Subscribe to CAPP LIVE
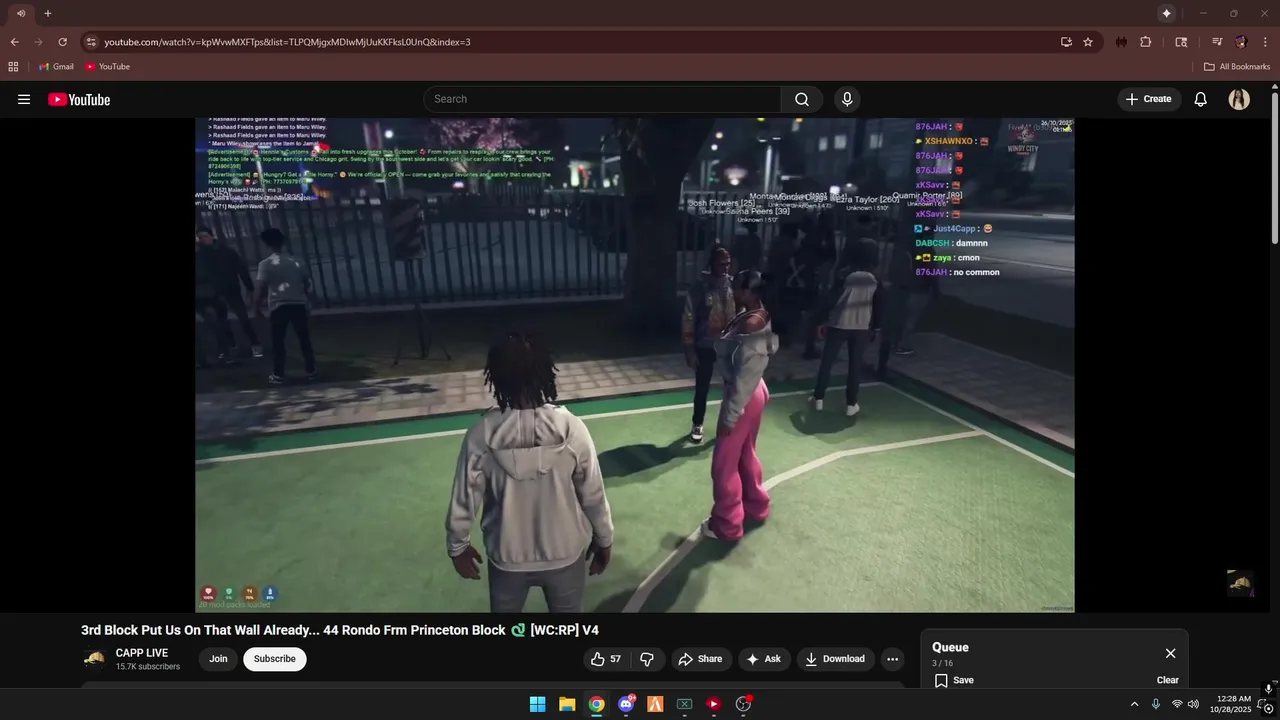The height and width of the screenshot is (720, 1280). click(274, 659)
